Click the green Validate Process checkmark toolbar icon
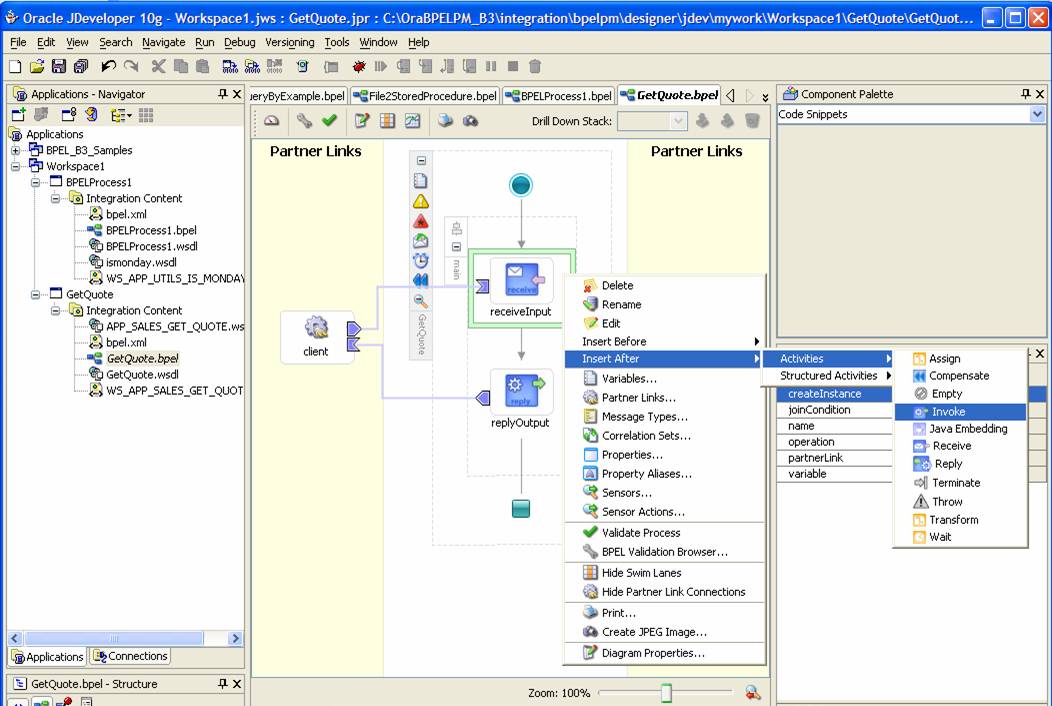The image size is (1052, 706). pos(329,121)
